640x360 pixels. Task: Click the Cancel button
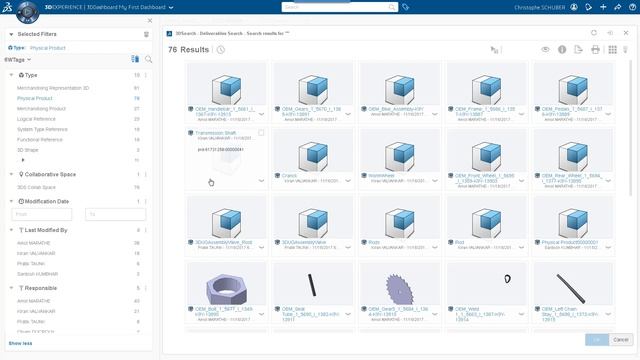pyautogui.click(x=620, y=340)
